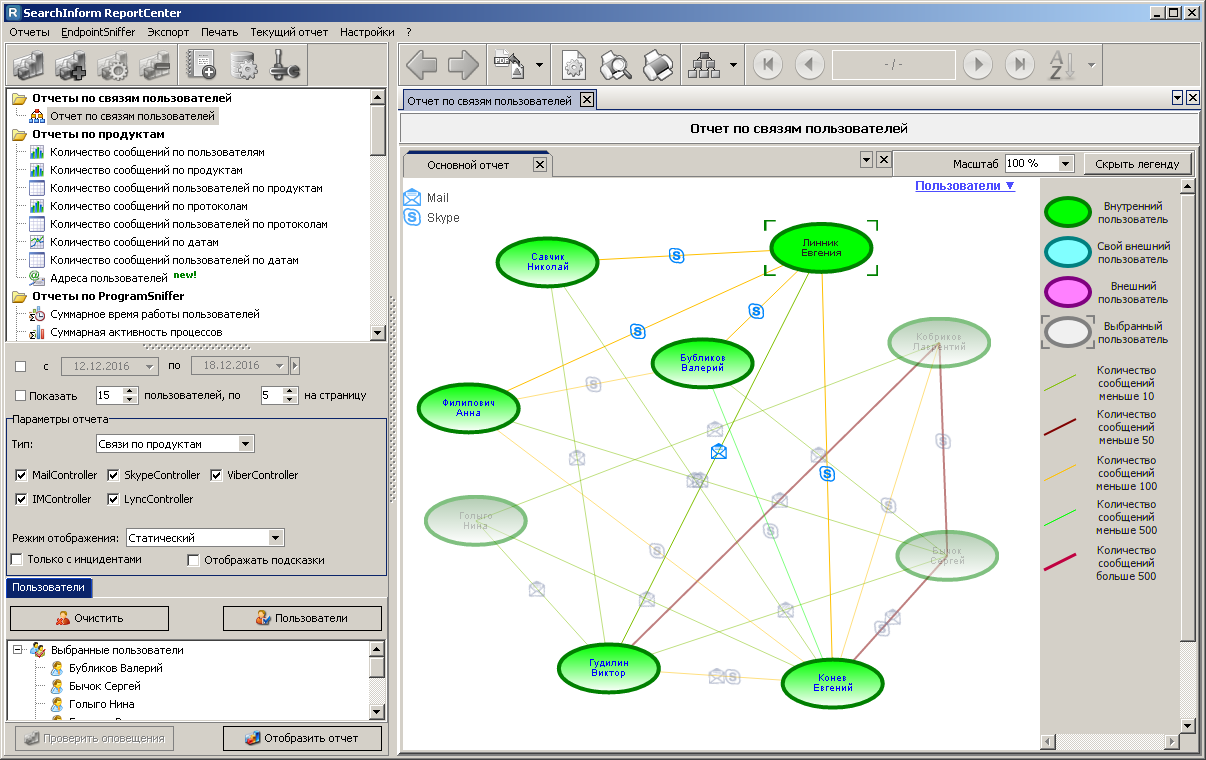Click the Mail icon in graph legend

tap(411, 197)
